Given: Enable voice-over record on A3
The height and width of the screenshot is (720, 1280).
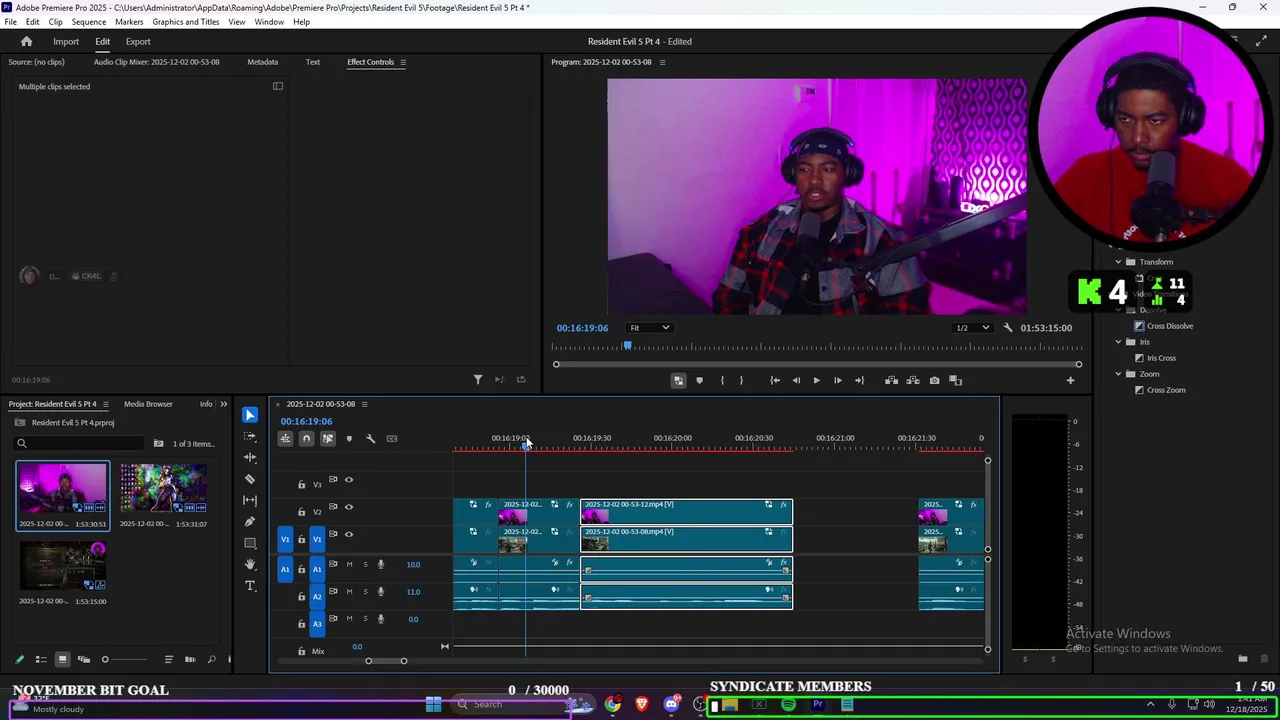Looking at the screenshot, I should (x=380, y=619).
